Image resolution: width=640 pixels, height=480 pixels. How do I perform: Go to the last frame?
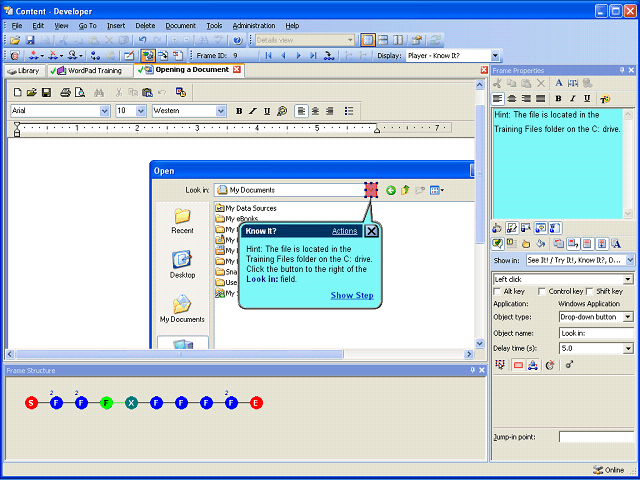pyautogui.click(x=313, y=56)
